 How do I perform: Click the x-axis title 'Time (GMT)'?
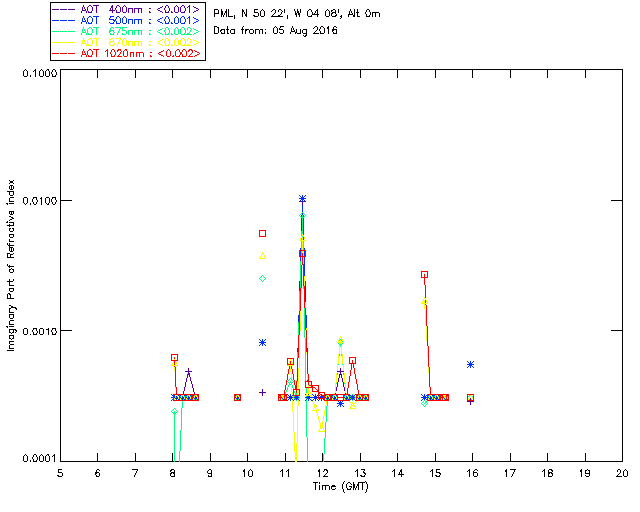point(340,486)
